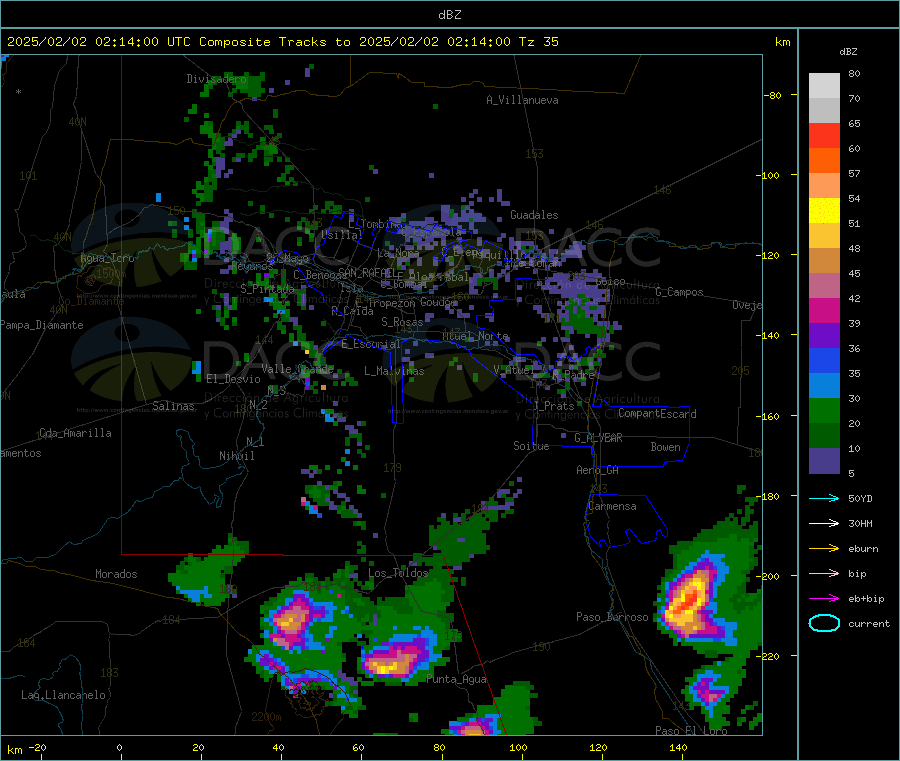Click the Carmensa map label
Viewport: 900px width, 761px height.
[x=612, y=506]
